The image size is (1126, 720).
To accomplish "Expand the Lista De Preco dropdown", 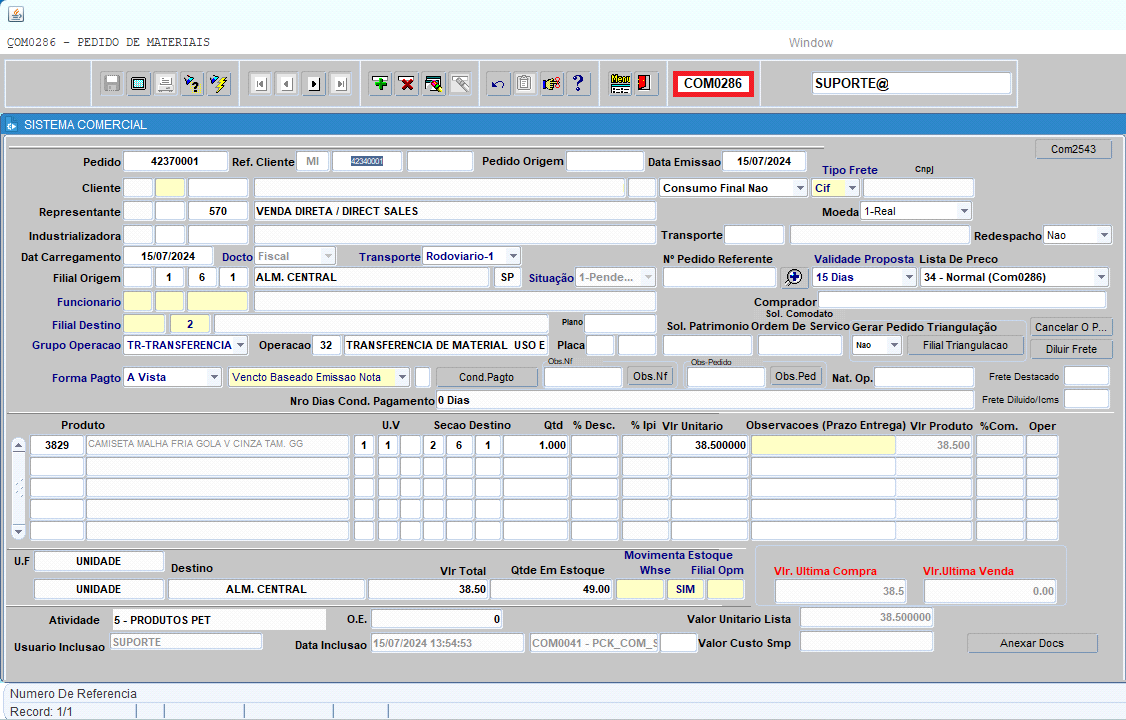I will click(1101, 277).
